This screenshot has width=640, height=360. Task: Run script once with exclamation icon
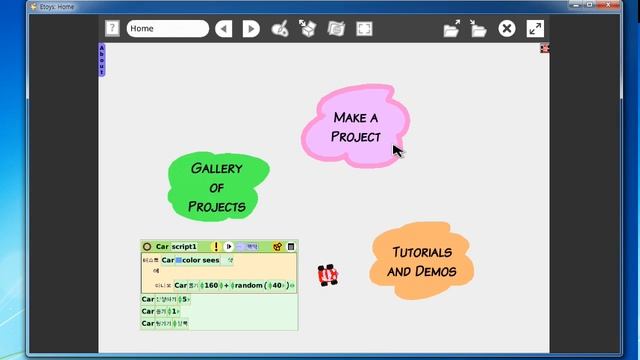pyautogui.click(x=216, y=247)
